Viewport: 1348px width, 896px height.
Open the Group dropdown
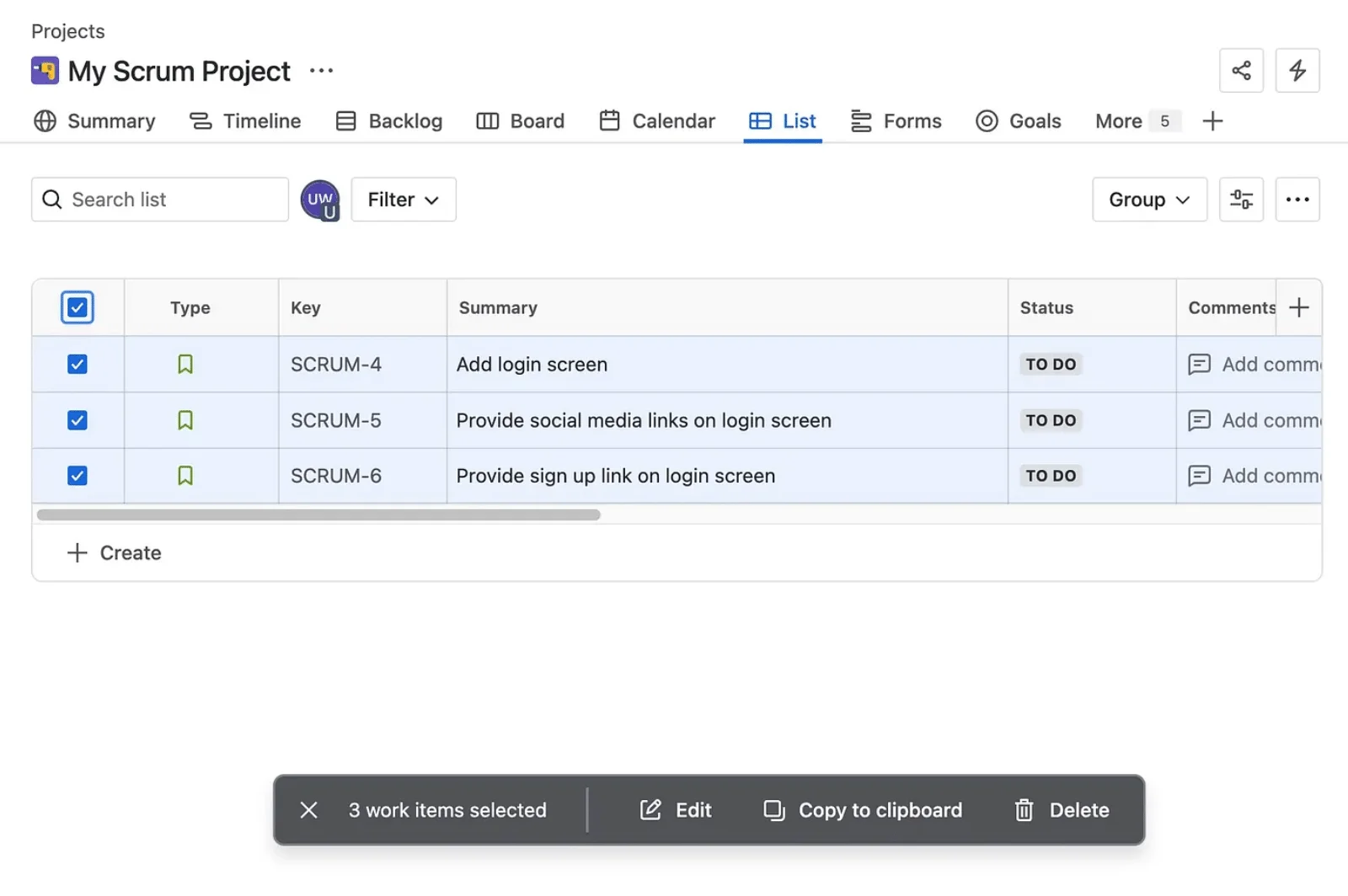(1149, 200)
